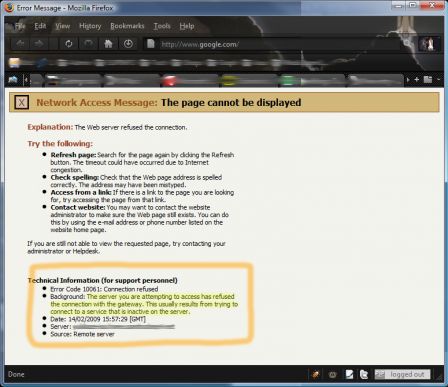
Task: Open the History menu
Action: [90, 26]
